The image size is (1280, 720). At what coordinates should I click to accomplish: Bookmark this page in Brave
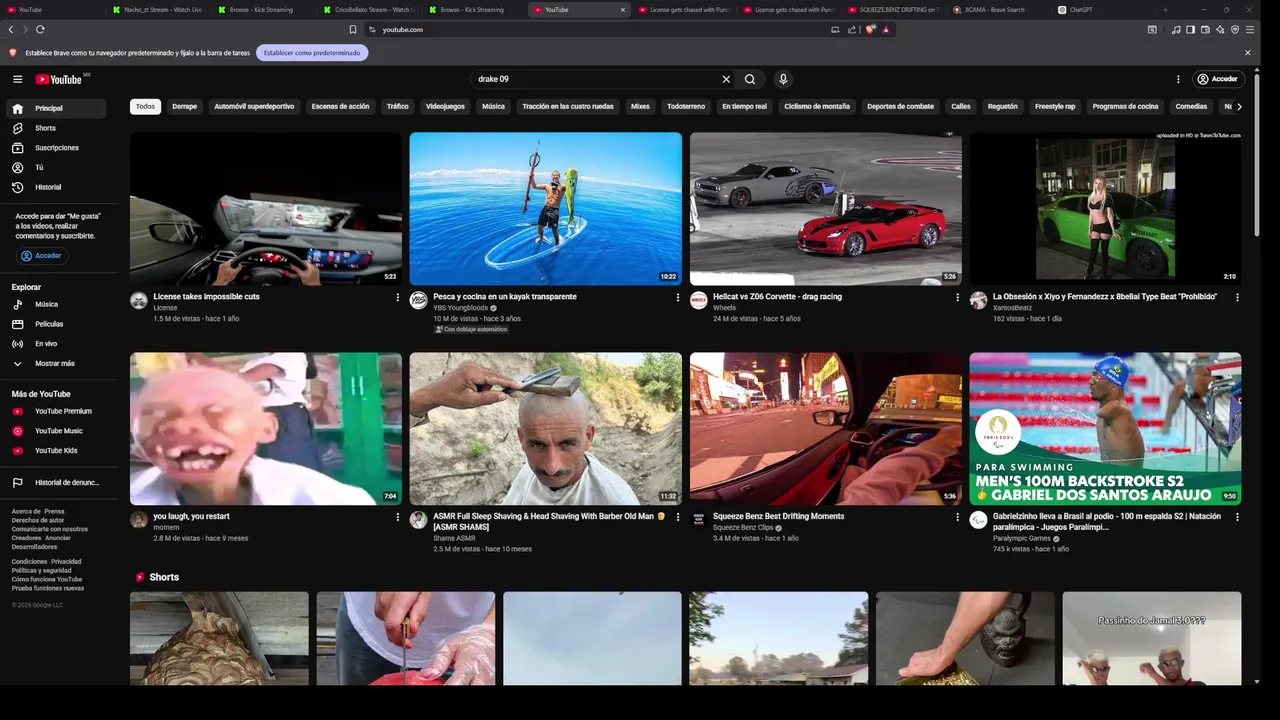point(352,30)
